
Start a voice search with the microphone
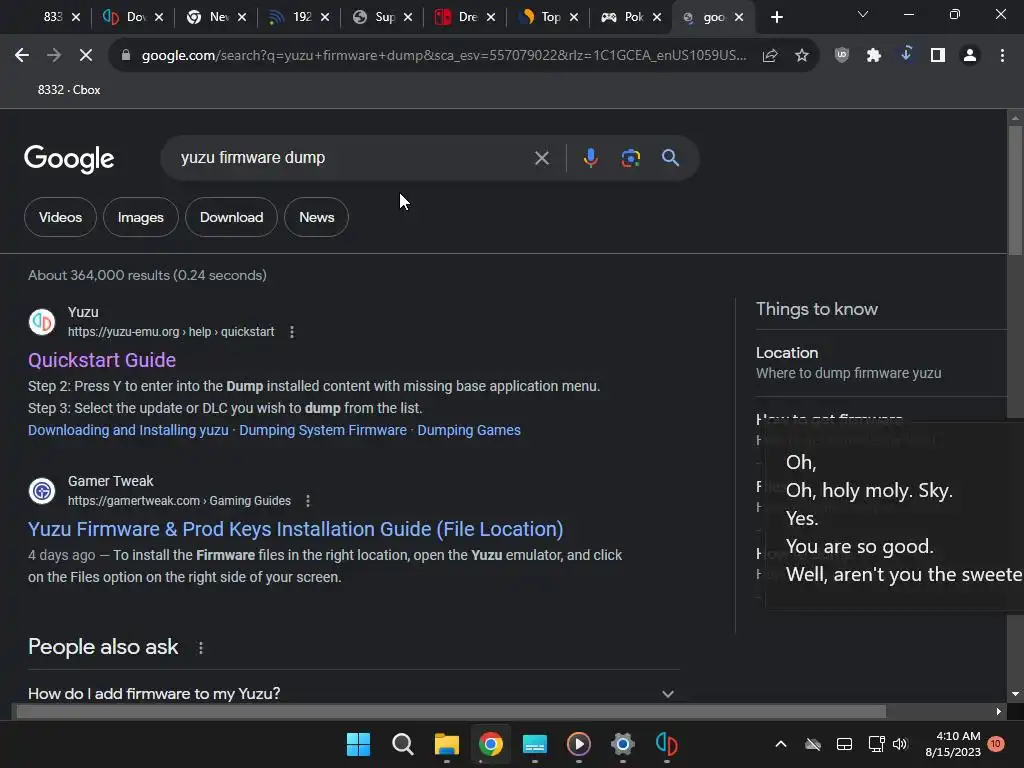[590, 158]
